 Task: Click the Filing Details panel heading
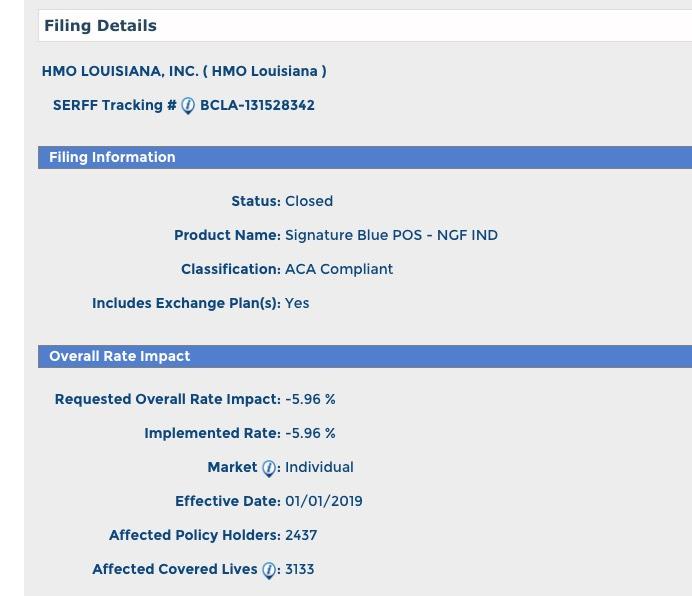tap(100, 26)
